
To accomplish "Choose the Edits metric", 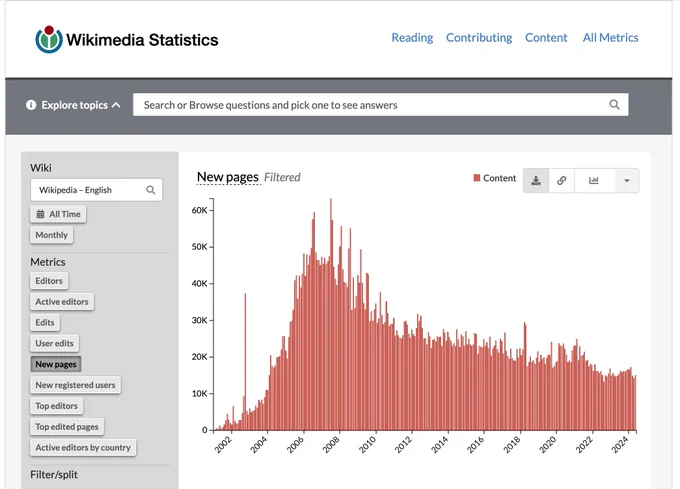I will click(x=45, y=323).
